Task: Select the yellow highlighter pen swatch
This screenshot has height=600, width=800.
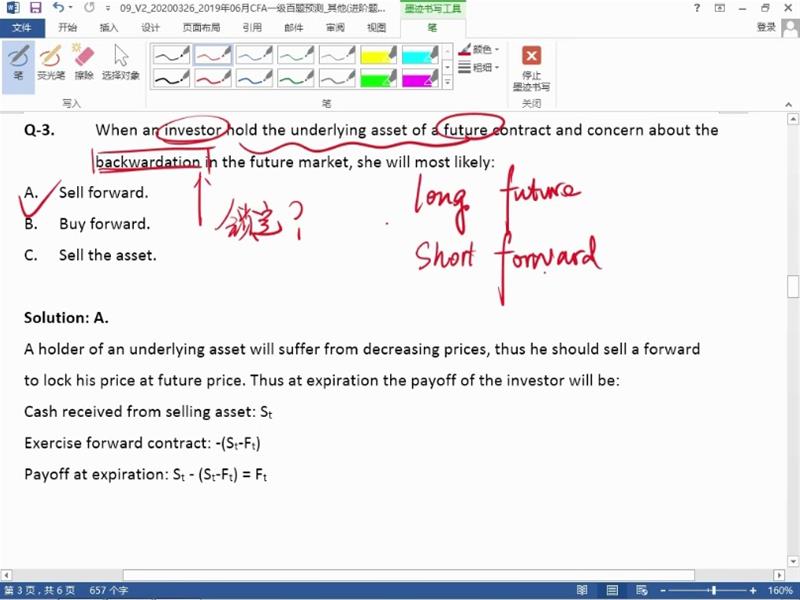Action: 379,54
